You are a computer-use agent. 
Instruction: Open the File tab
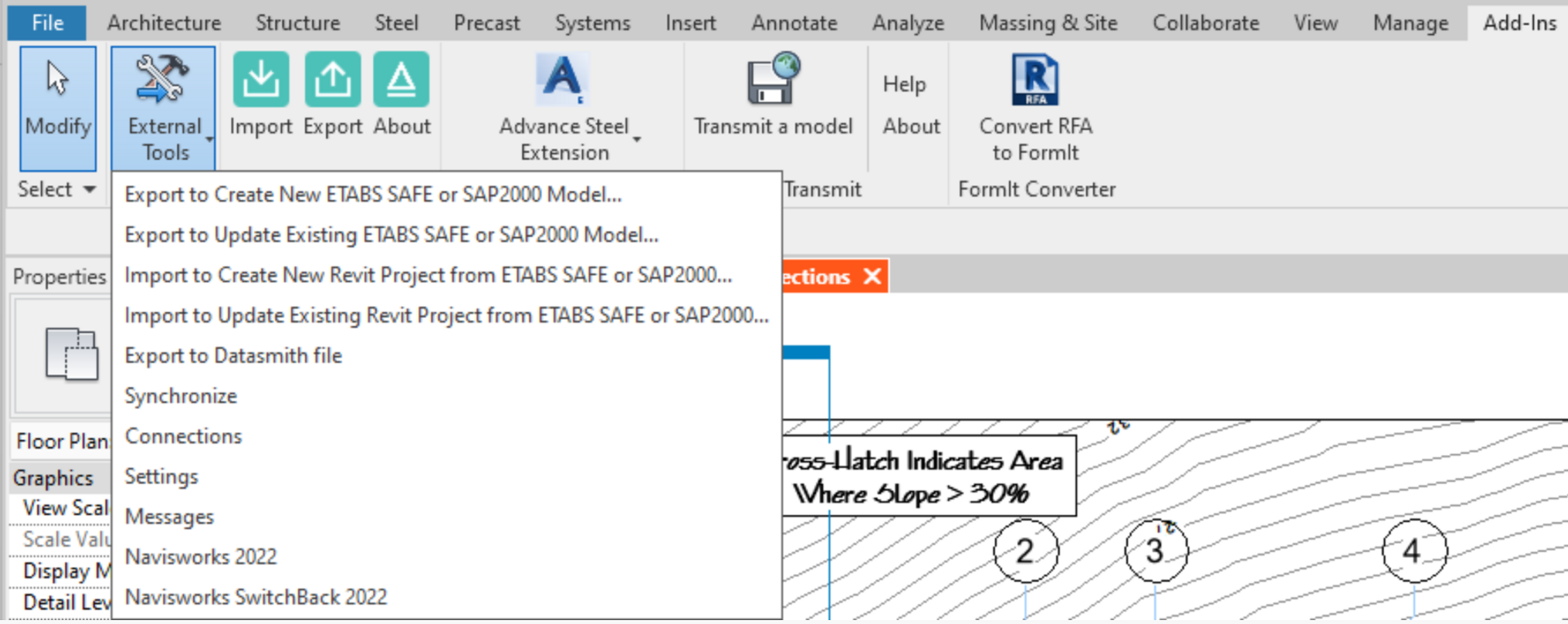(47, 23)
